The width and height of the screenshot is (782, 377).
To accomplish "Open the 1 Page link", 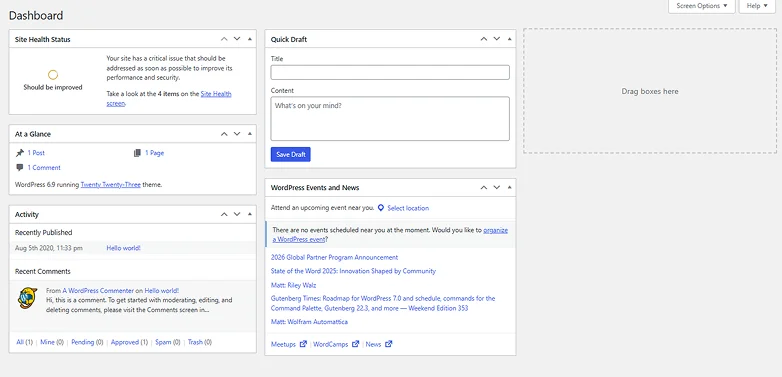I will pyautogui.click(x=155, y=153).
